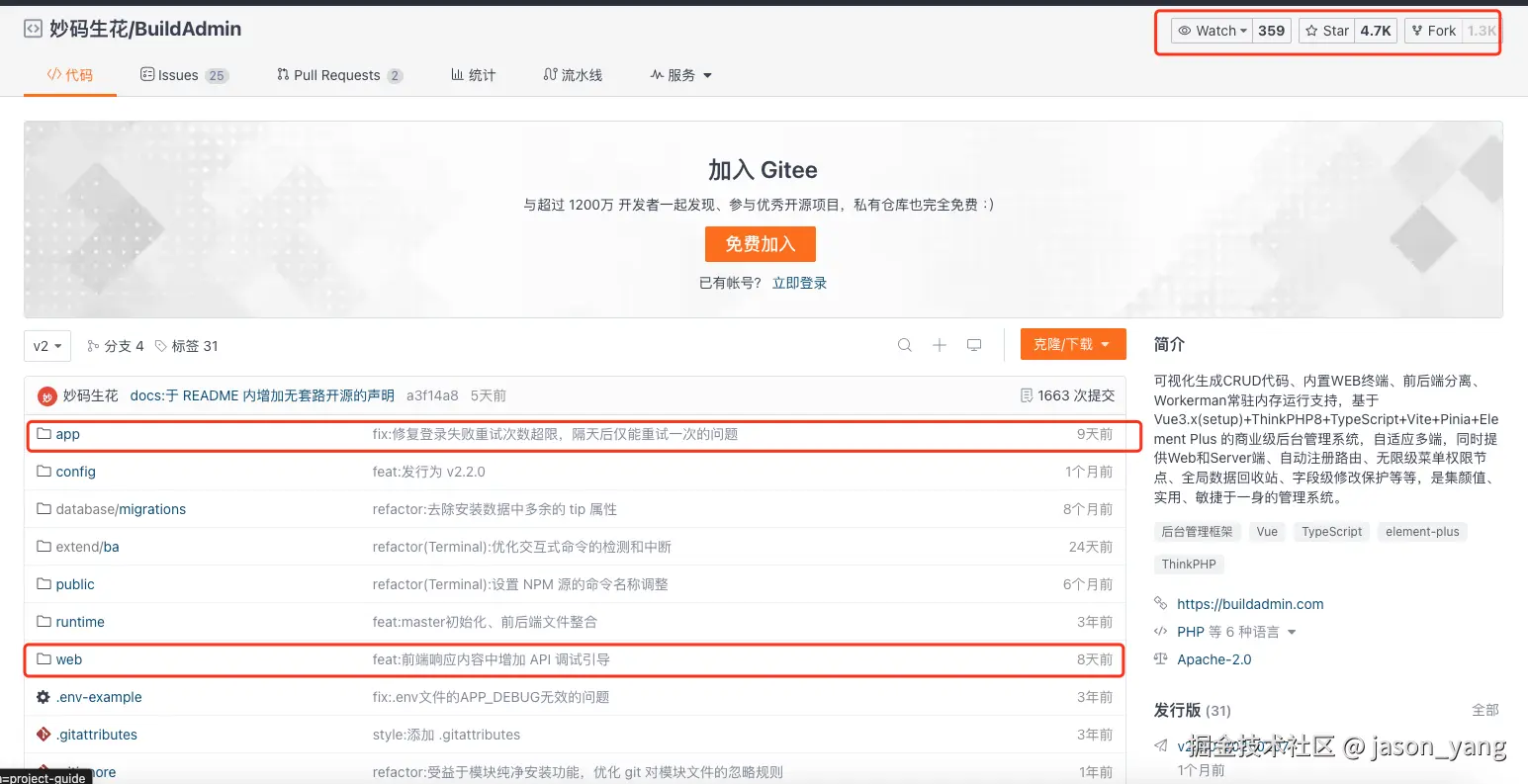Click the .env-example gear file icon

pos(44,697)
